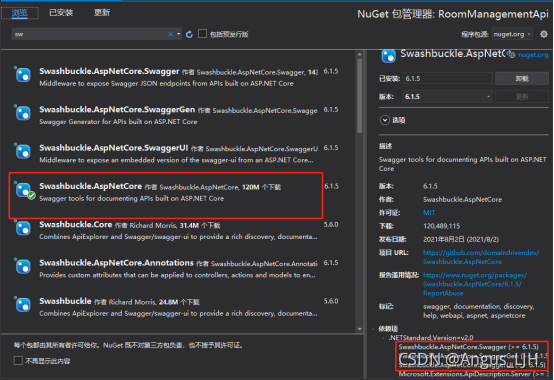554x380 pixels.
Task: Check the don't show this again (不再显示此内容) box
Action: (x=18, y=361)
